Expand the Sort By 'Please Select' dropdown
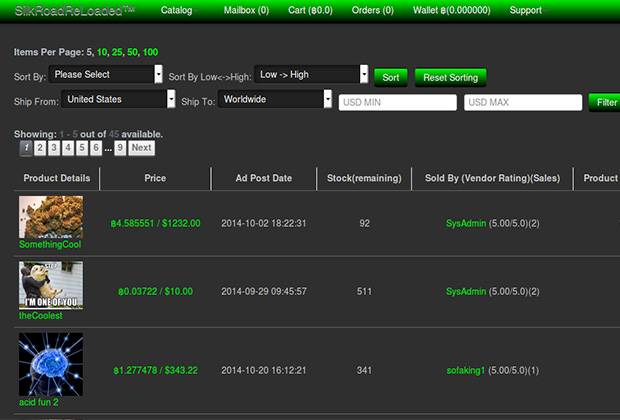Viewport: 620px width, 420px height. click(106, 74)
